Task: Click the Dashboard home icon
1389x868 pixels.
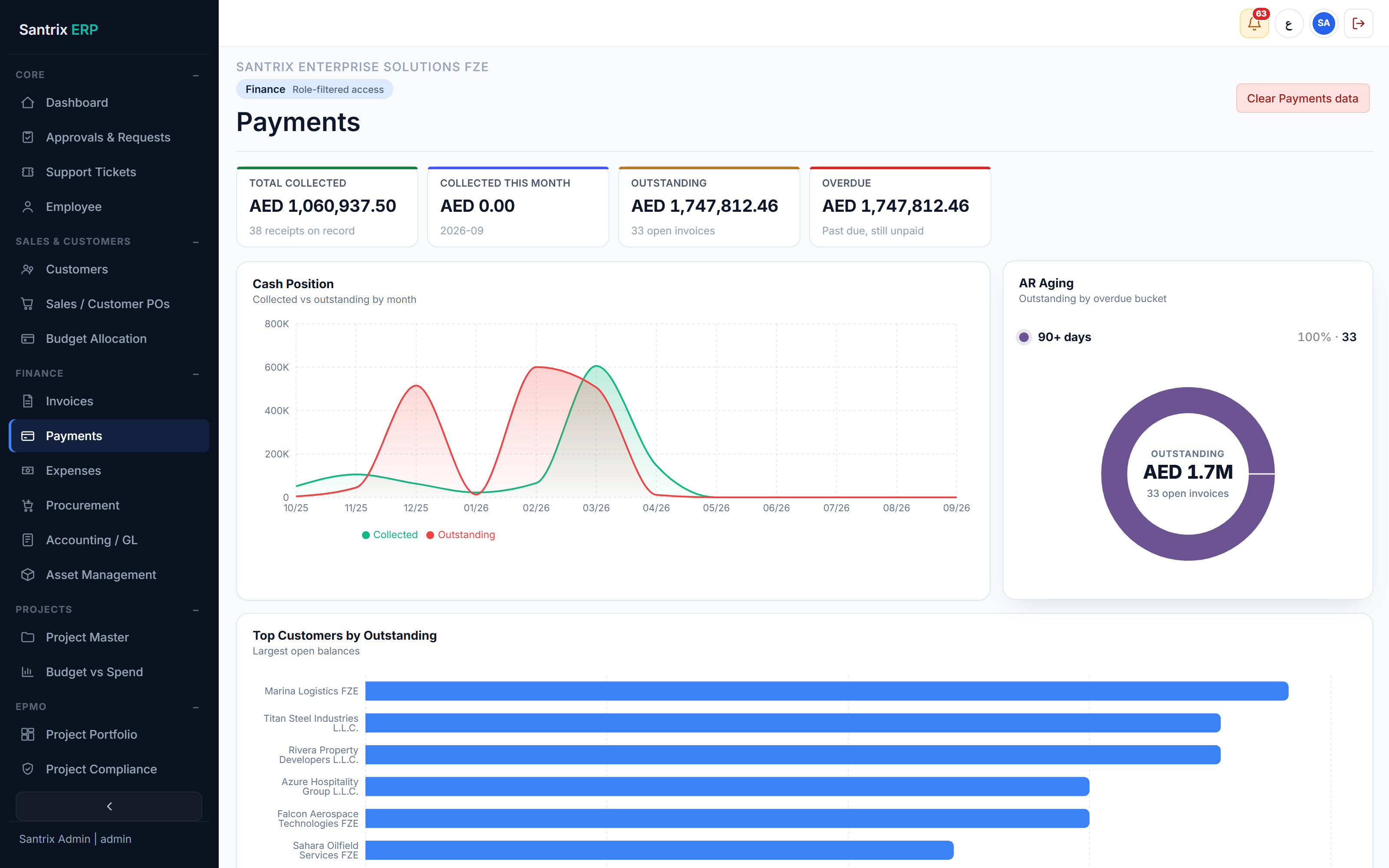Action: 27,103
